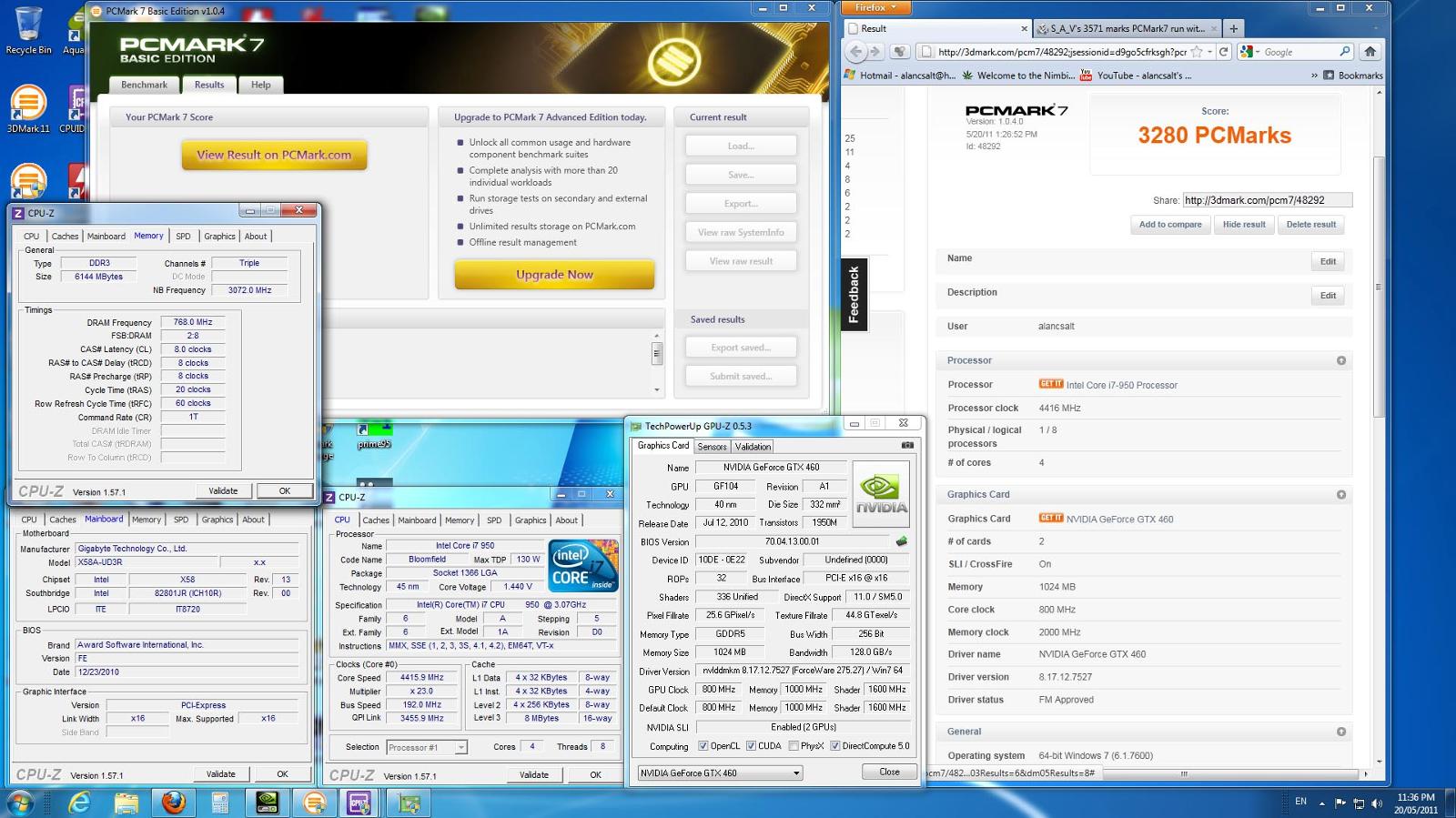Toggle the OpenCL checkbox in GPU-Z
The width and height of the screenshot is (1456, 818).
point(703,746)
